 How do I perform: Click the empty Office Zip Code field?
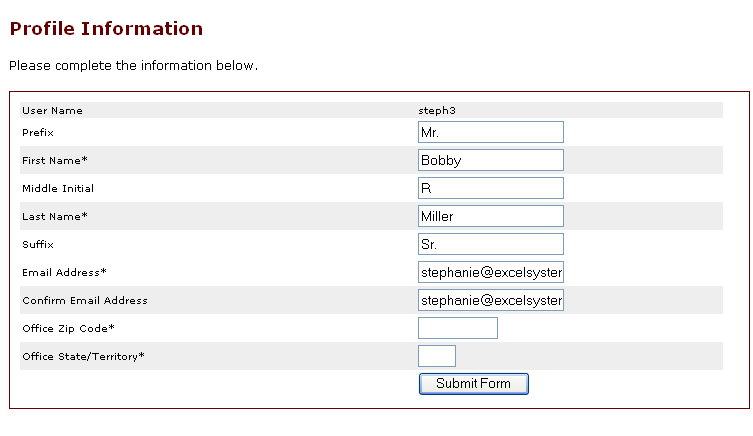coord(458,328)
